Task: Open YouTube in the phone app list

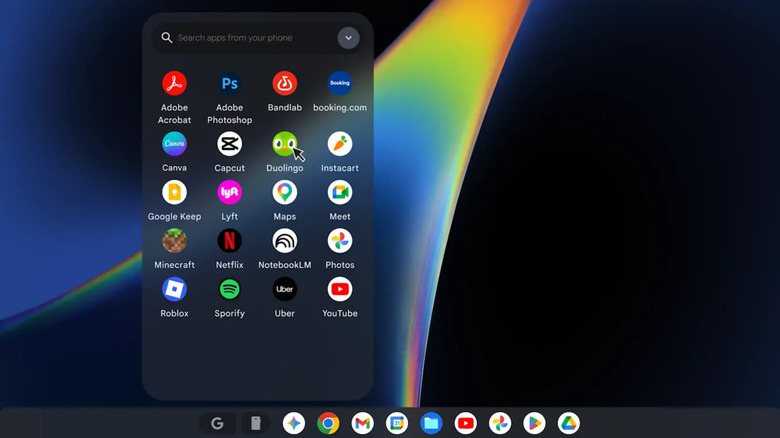Action: tap(340, 289)
